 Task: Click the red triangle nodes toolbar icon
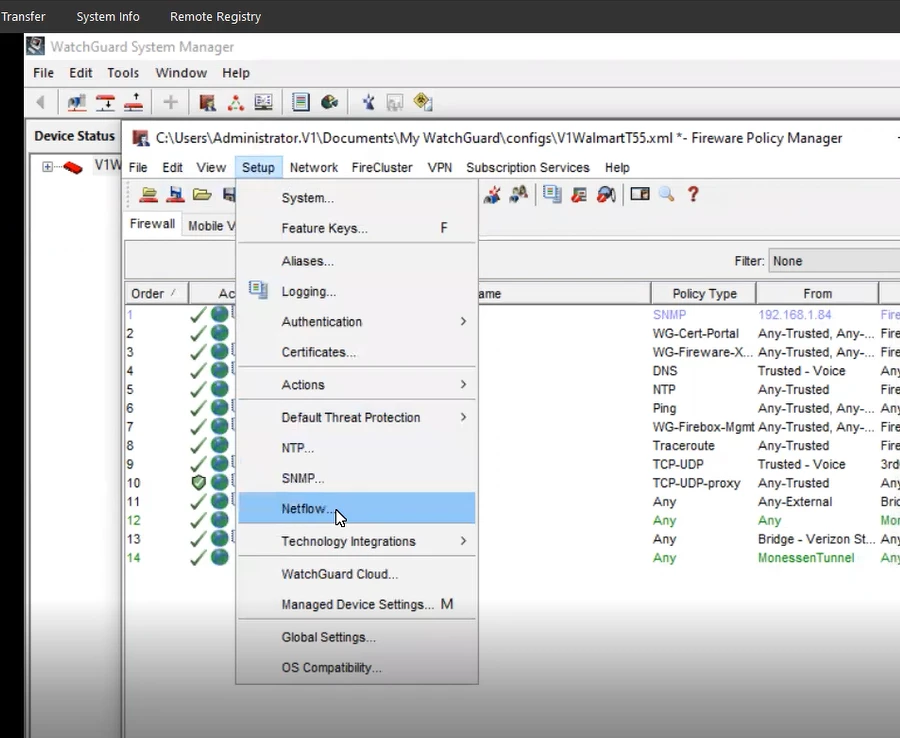coord(235,102)
